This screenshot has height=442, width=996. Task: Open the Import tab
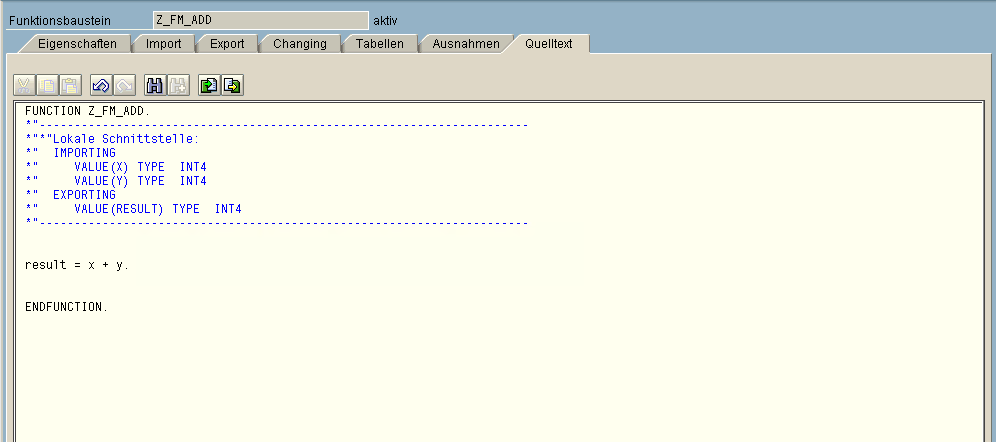coord(163,44)
